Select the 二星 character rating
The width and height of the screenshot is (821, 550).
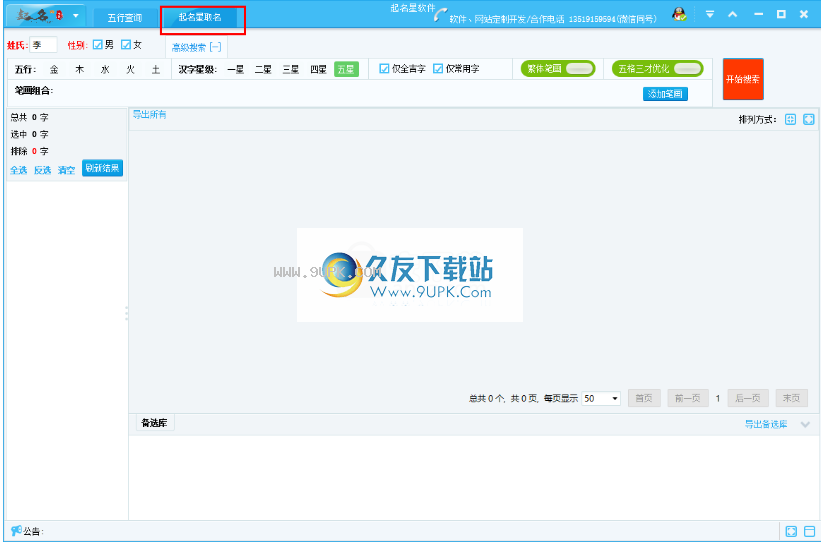[263, 69]
